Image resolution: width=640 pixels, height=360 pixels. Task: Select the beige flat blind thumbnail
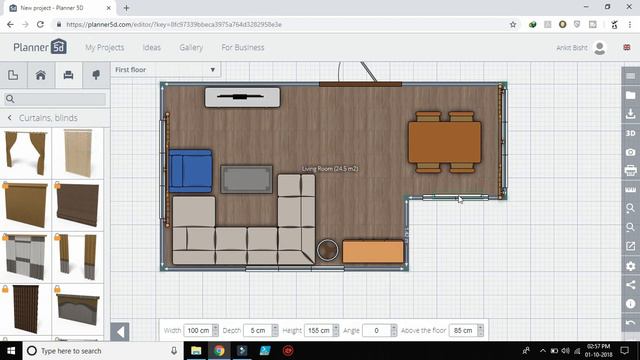pyautogui.click(x=78, y=153)
